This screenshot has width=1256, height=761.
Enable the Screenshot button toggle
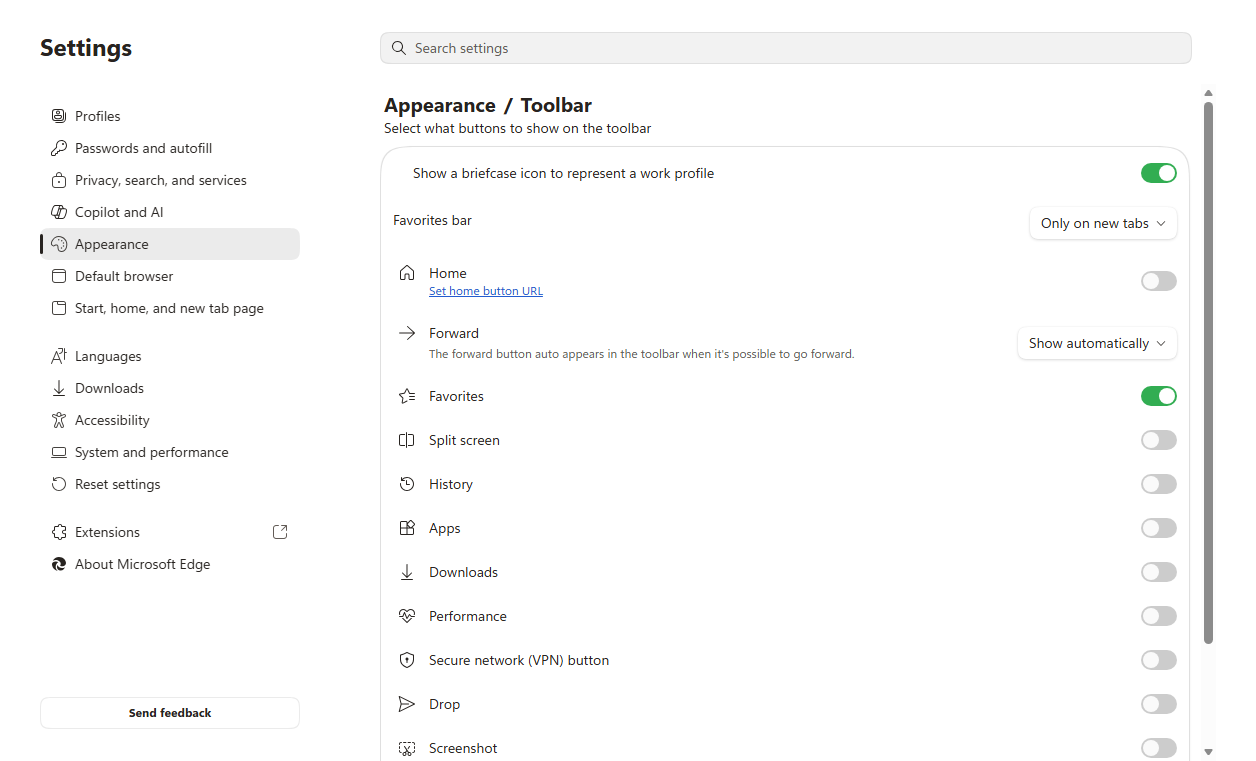click(1159, 748)
